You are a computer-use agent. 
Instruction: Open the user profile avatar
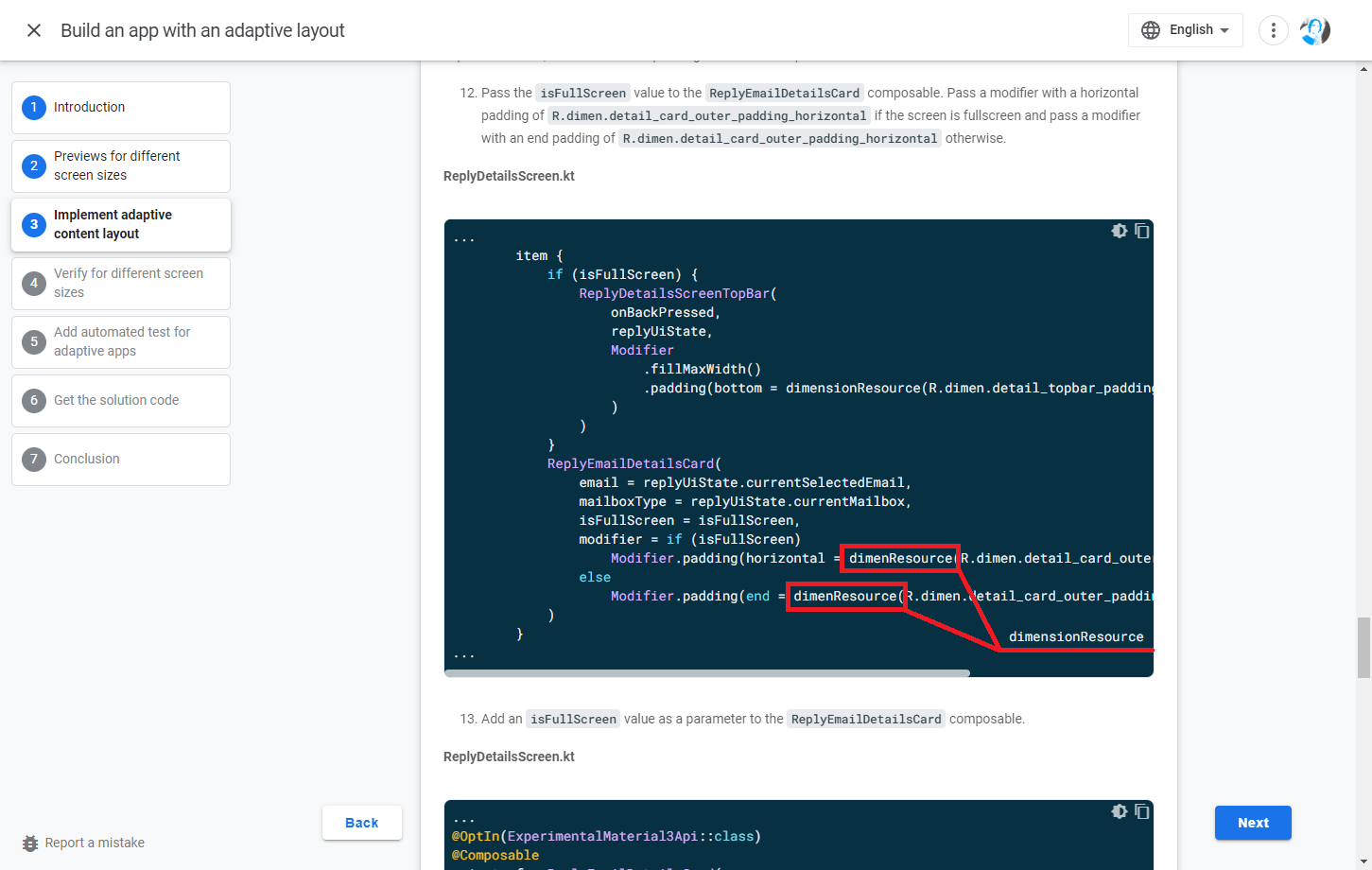(x=1315, y=30)
